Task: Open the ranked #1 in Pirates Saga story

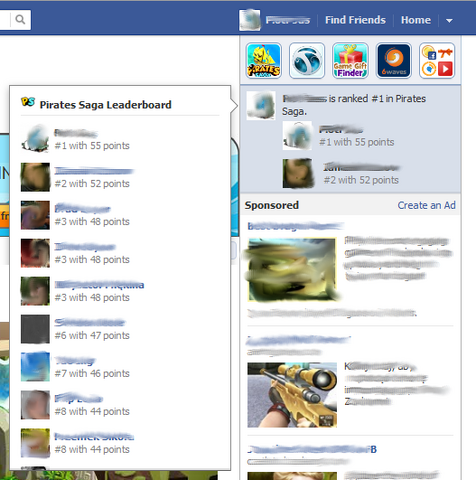Action: coord(354,105)
